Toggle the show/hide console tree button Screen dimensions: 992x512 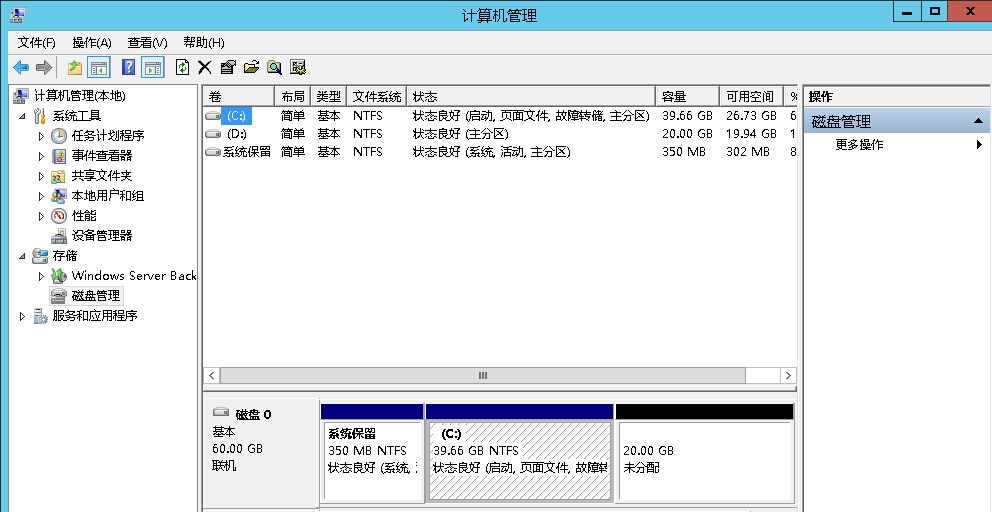click(x=99, y=67)
